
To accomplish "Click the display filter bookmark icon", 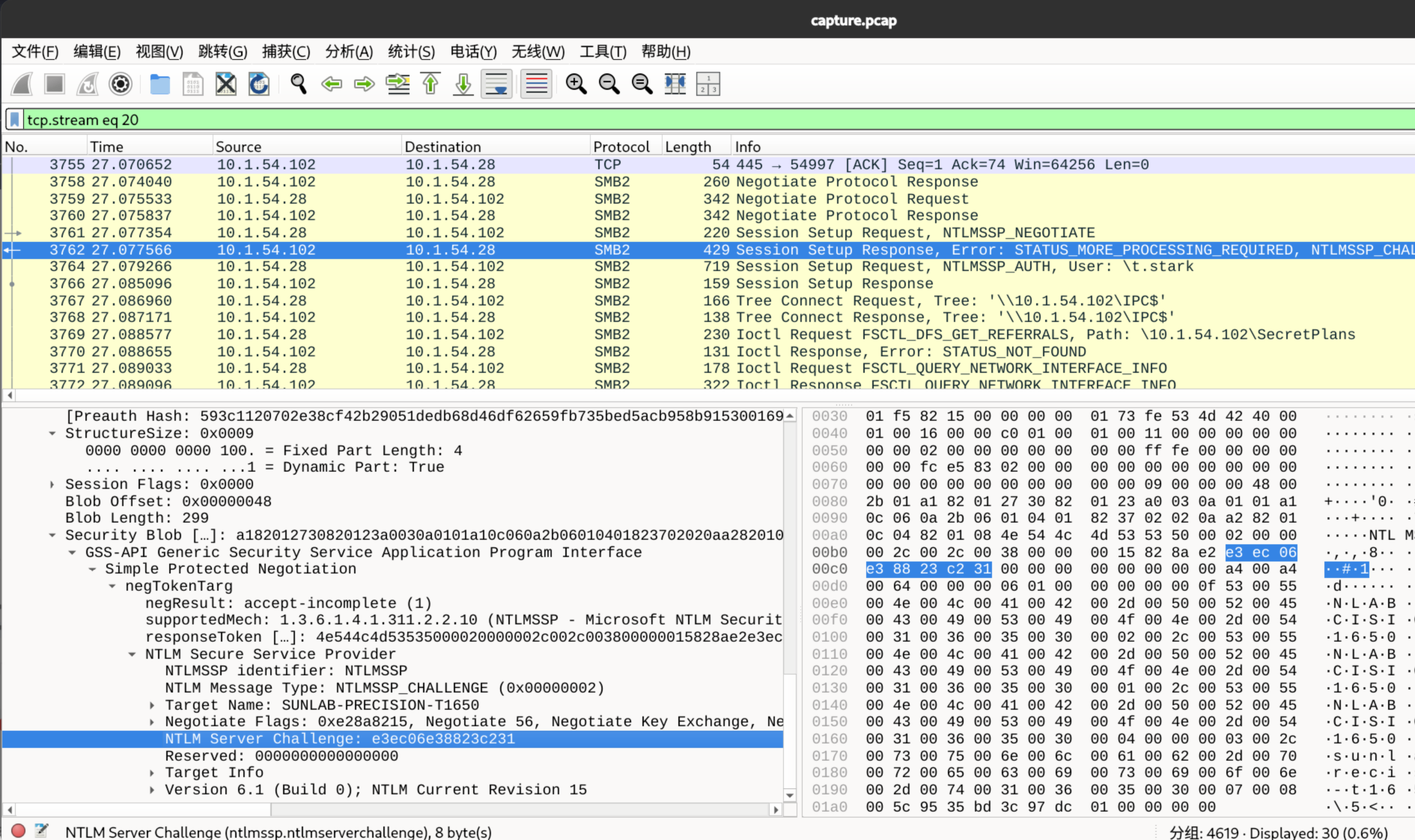I will click(14, 120).
